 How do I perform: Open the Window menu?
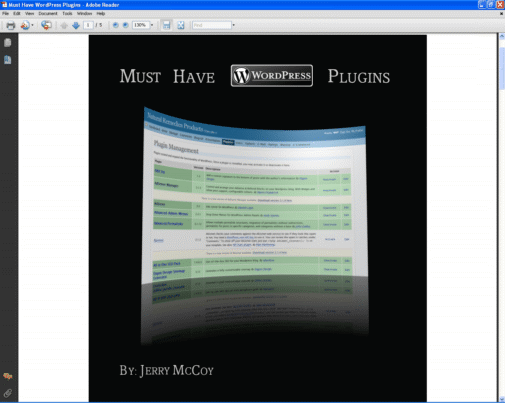pos(84,14)
